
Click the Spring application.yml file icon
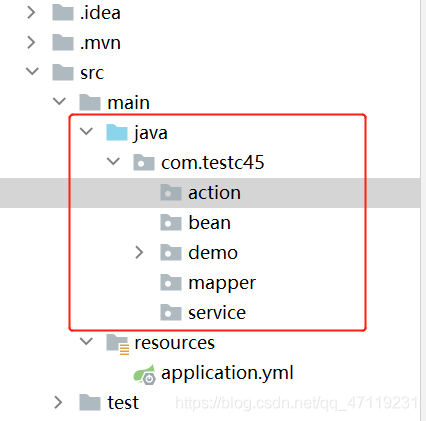point(144,375)
